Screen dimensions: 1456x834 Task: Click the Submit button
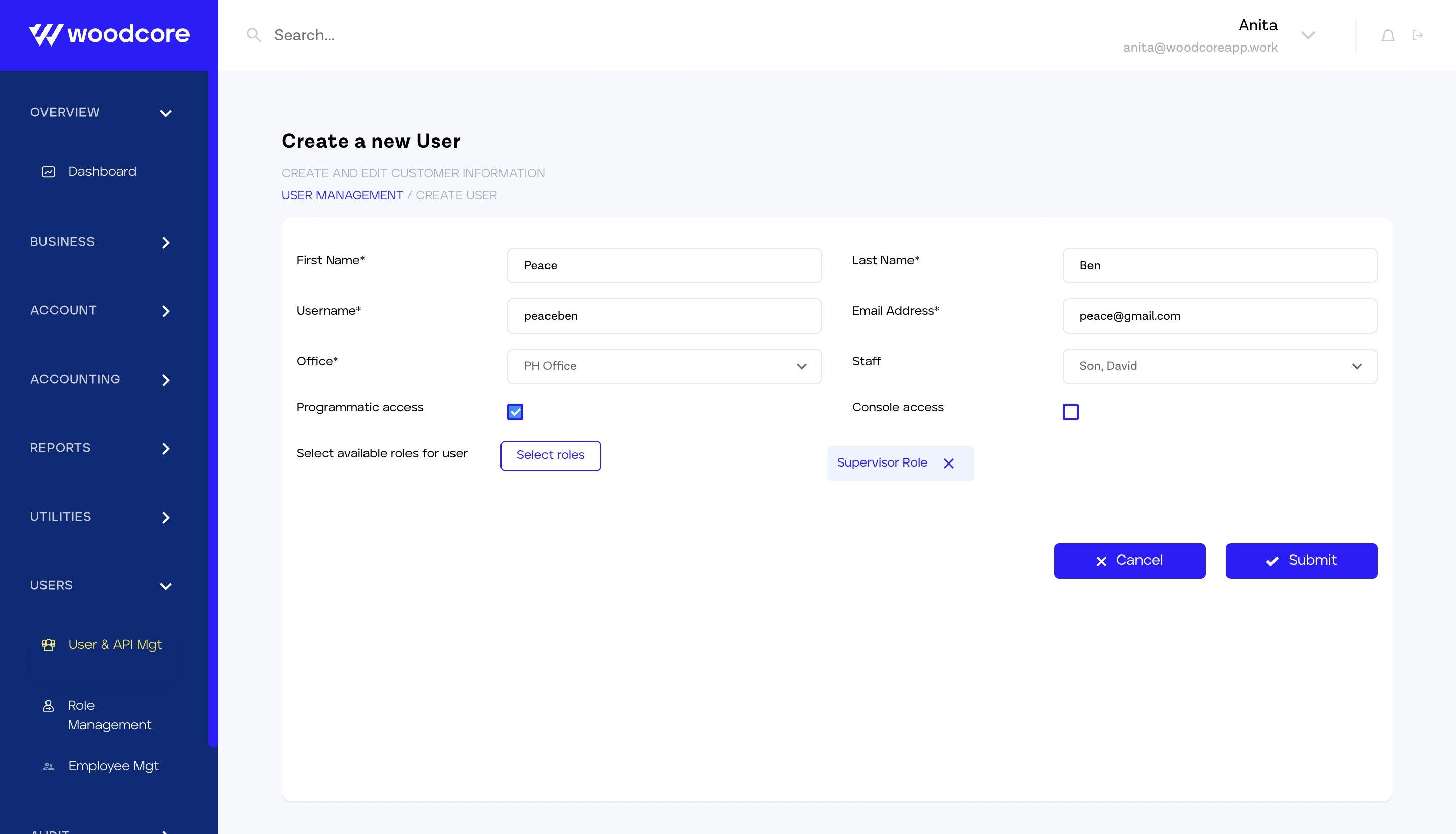[x=1301, y=561]
